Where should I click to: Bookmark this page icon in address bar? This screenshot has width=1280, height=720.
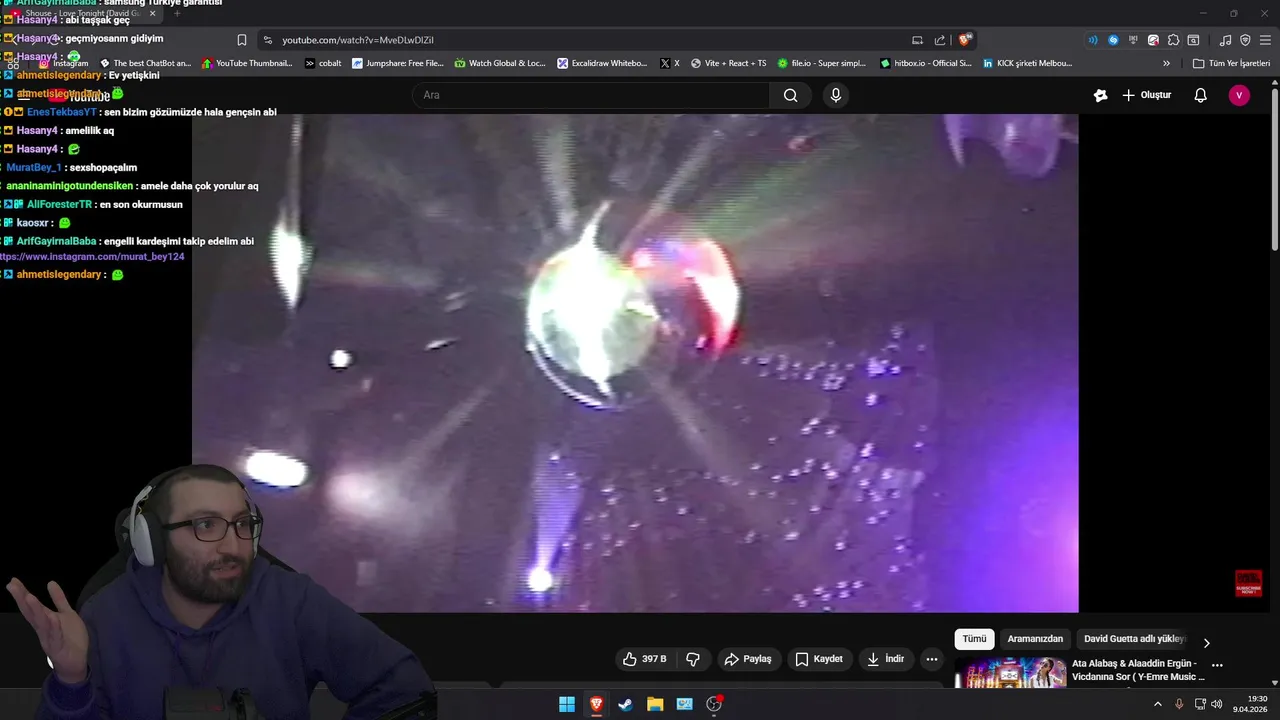pyautogui.click(x=242, y=40)
